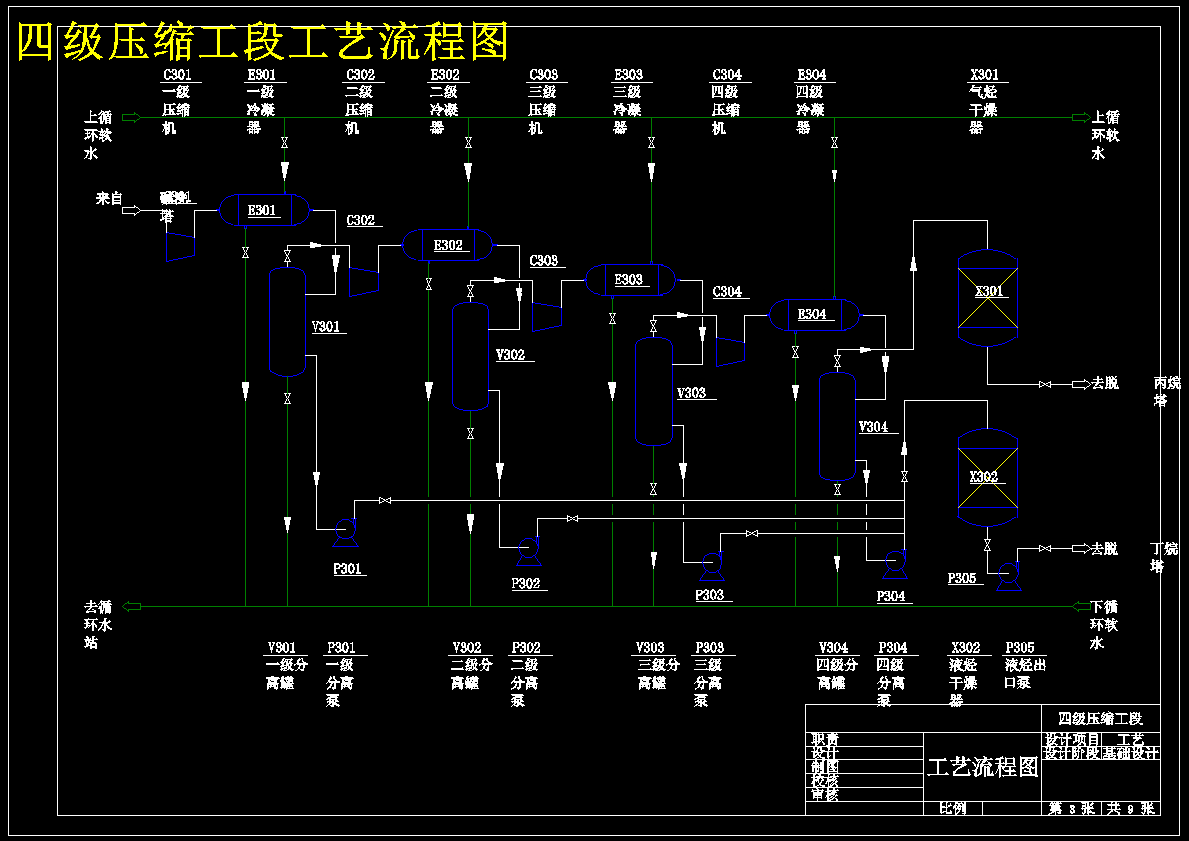Screen dimensions: 1189x841
Task: Select the X301 dryer vessel symbol
Action: point(987,297)
